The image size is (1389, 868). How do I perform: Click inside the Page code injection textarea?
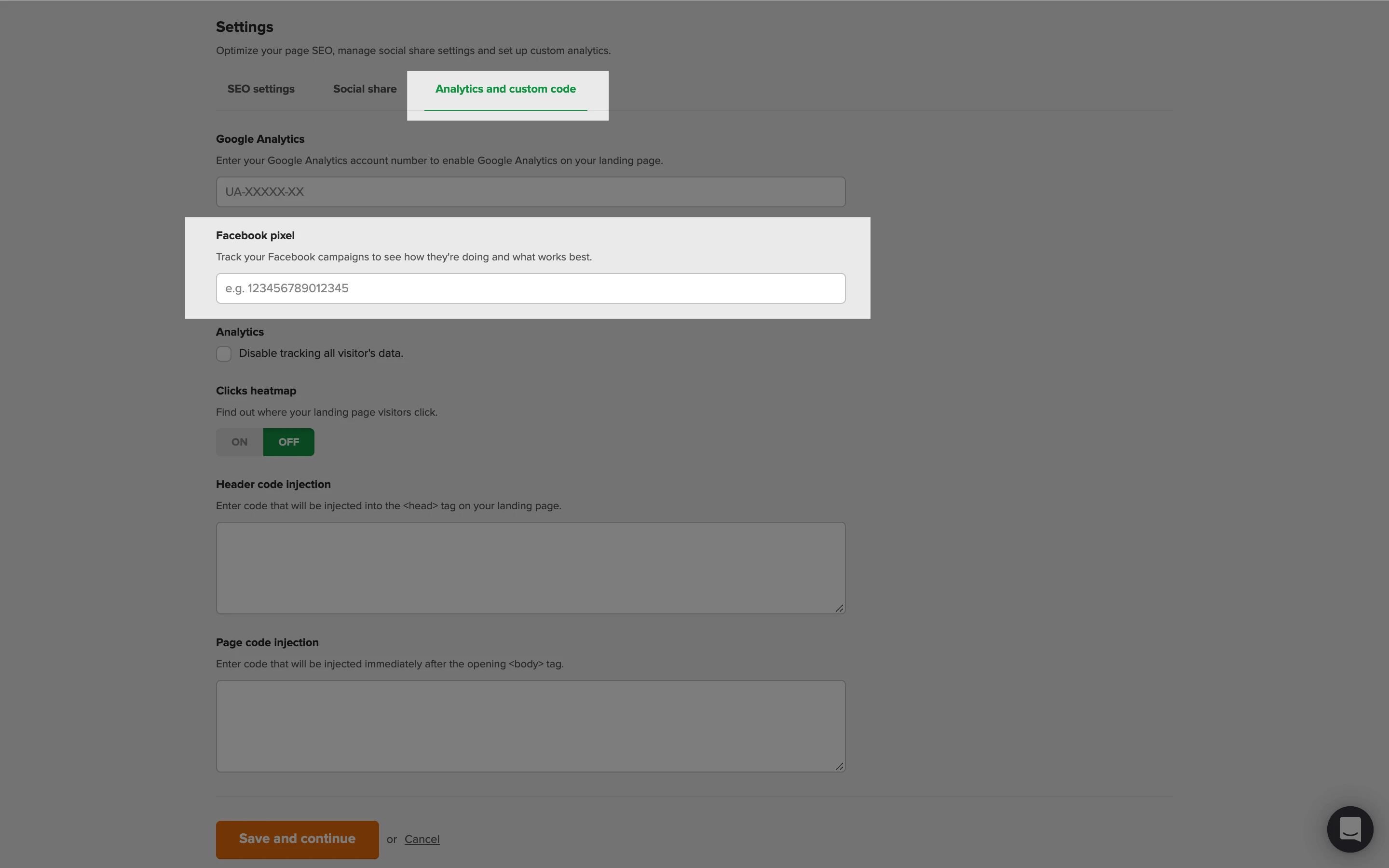530,726
